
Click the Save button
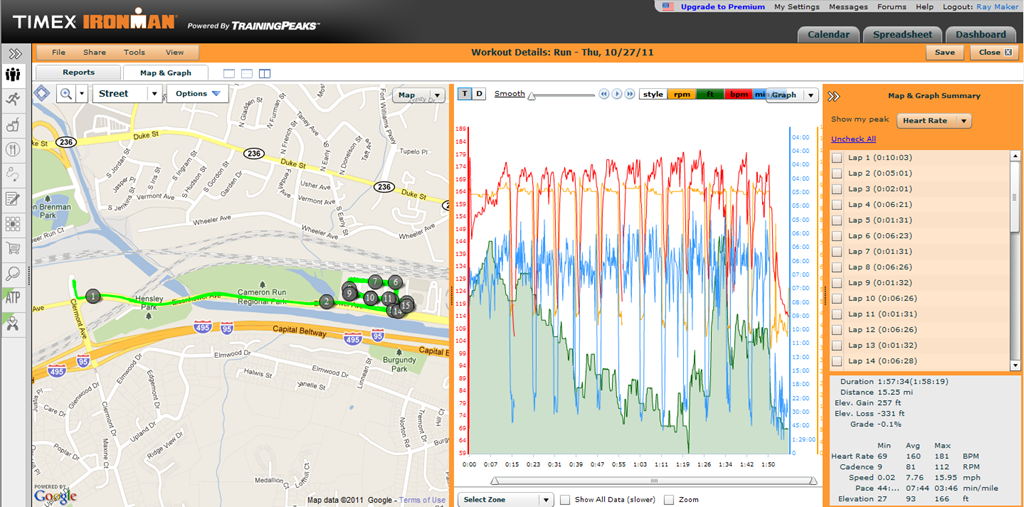[x=945, y=52]
